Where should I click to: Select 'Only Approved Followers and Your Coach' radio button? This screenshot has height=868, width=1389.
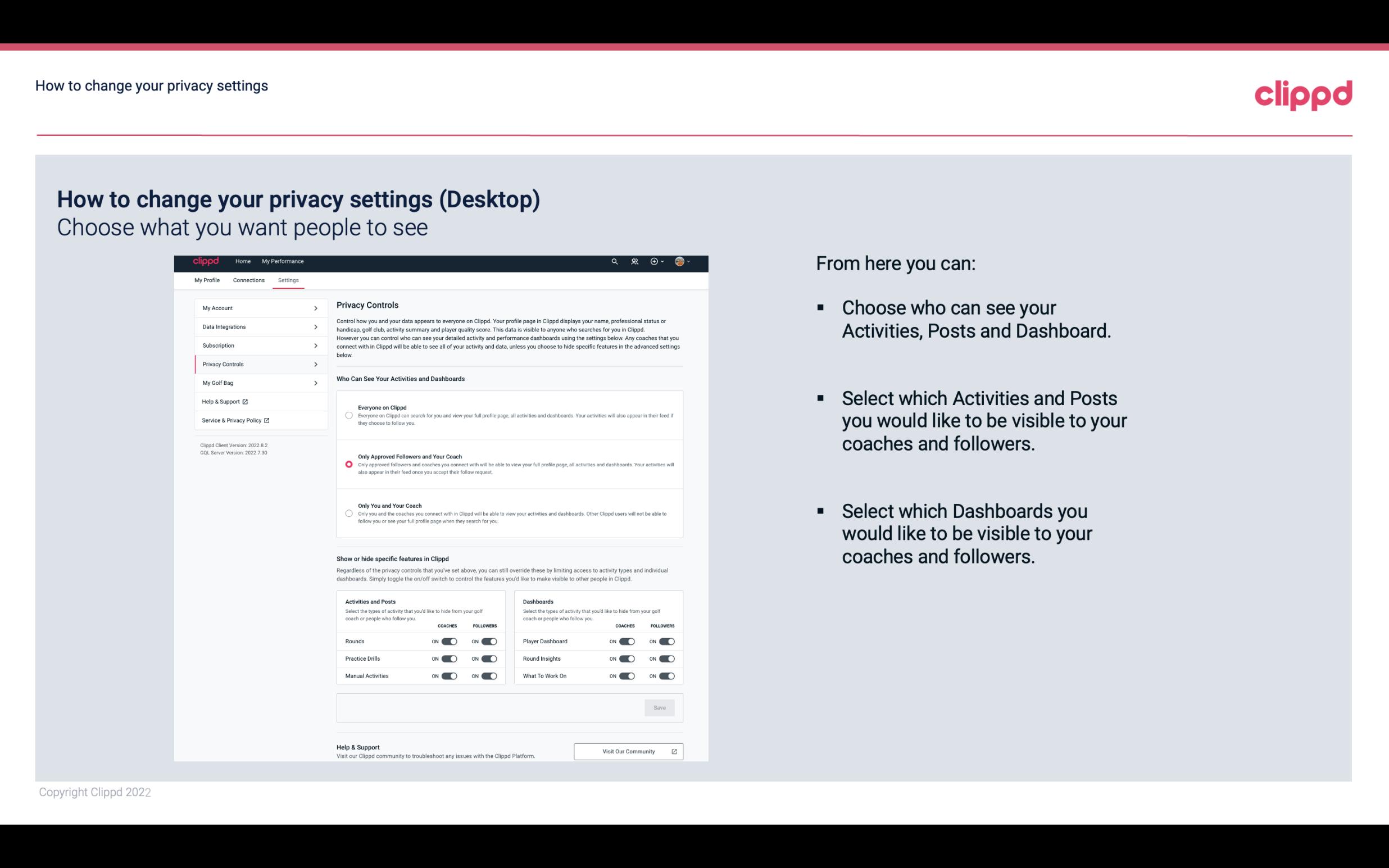[x=349, y=463]
